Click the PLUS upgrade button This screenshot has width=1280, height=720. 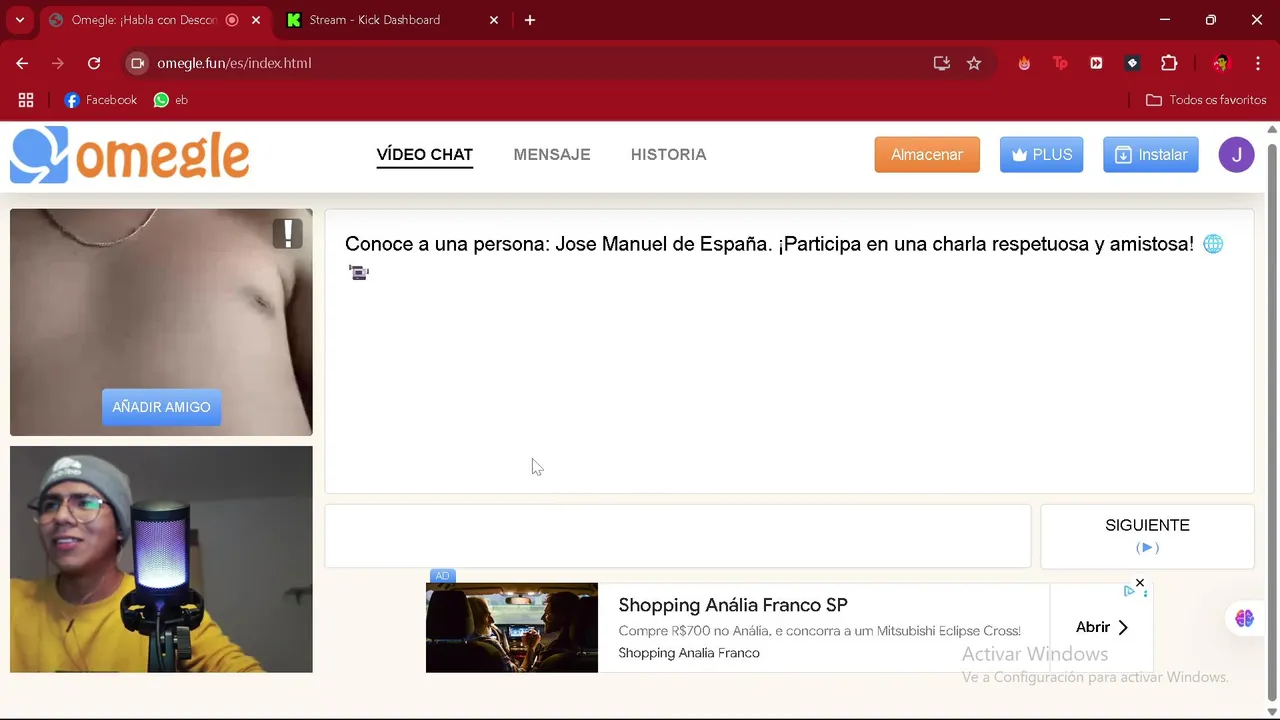[1041, 155]
